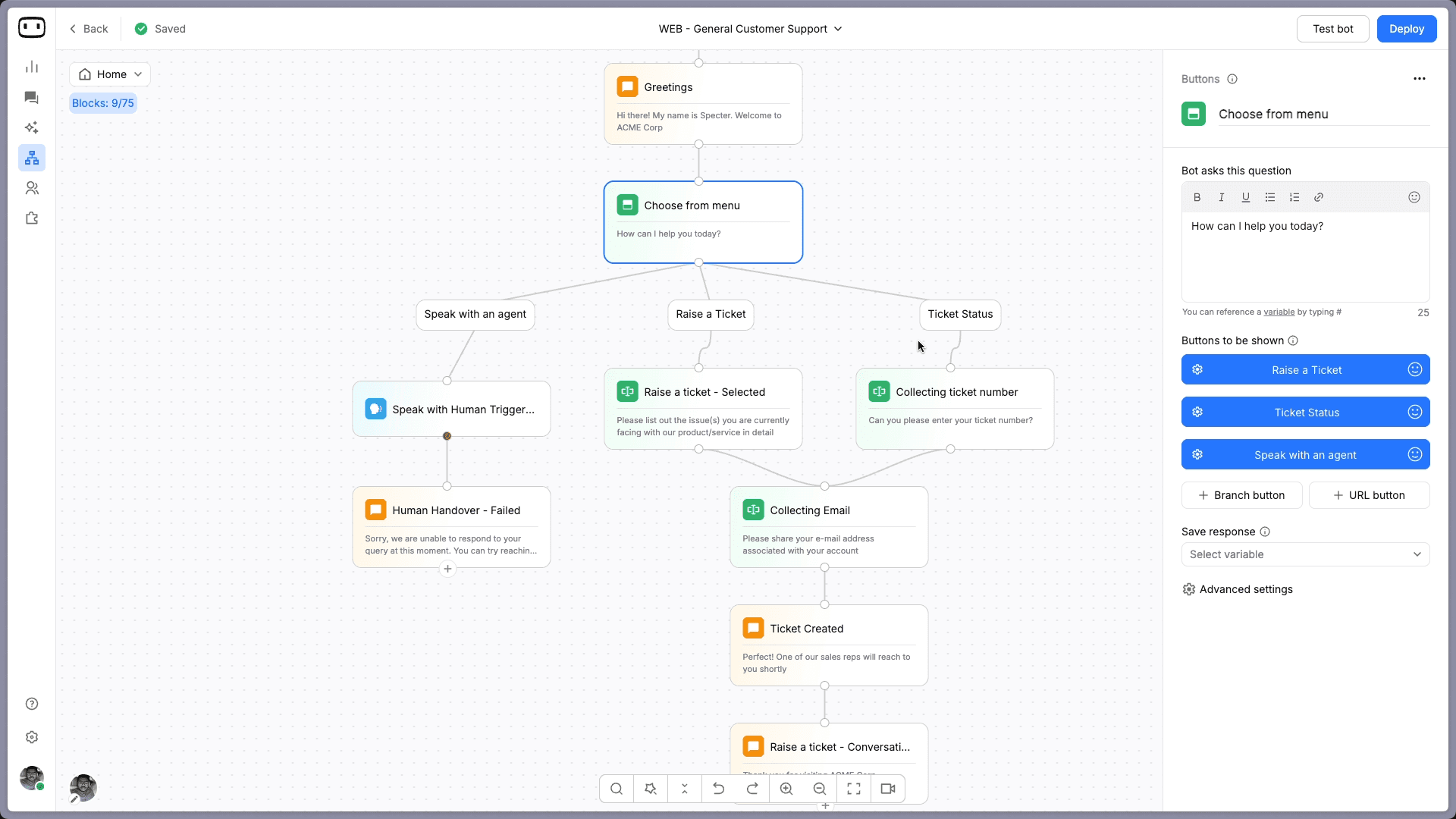The height and width of the screenshot is (819, 1456).
Task: Open the three-dots menu in Buttons panel
Action: click(x=1420, y=79)
